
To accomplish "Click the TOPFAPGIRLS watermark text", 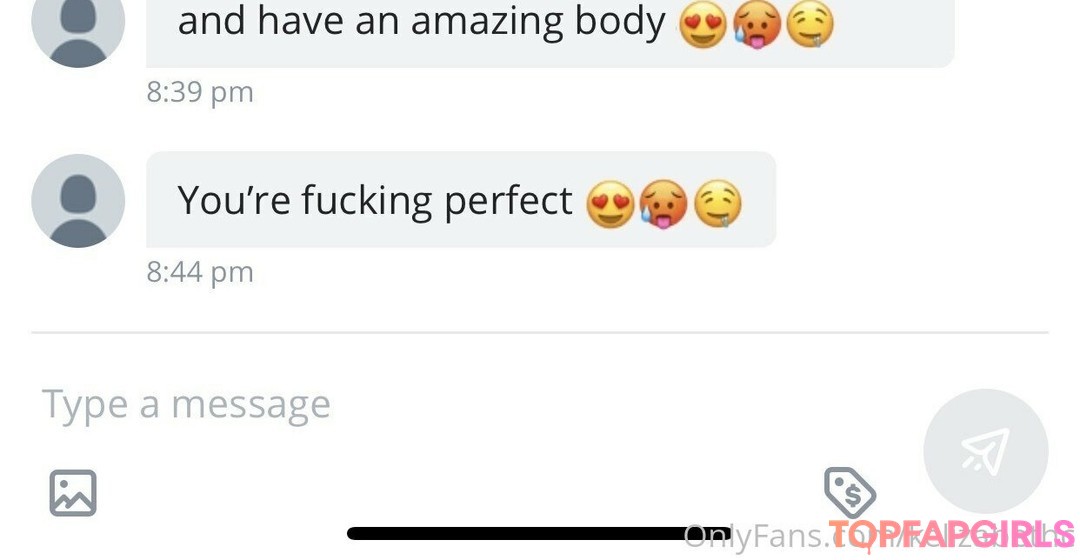I will point(951,536).
